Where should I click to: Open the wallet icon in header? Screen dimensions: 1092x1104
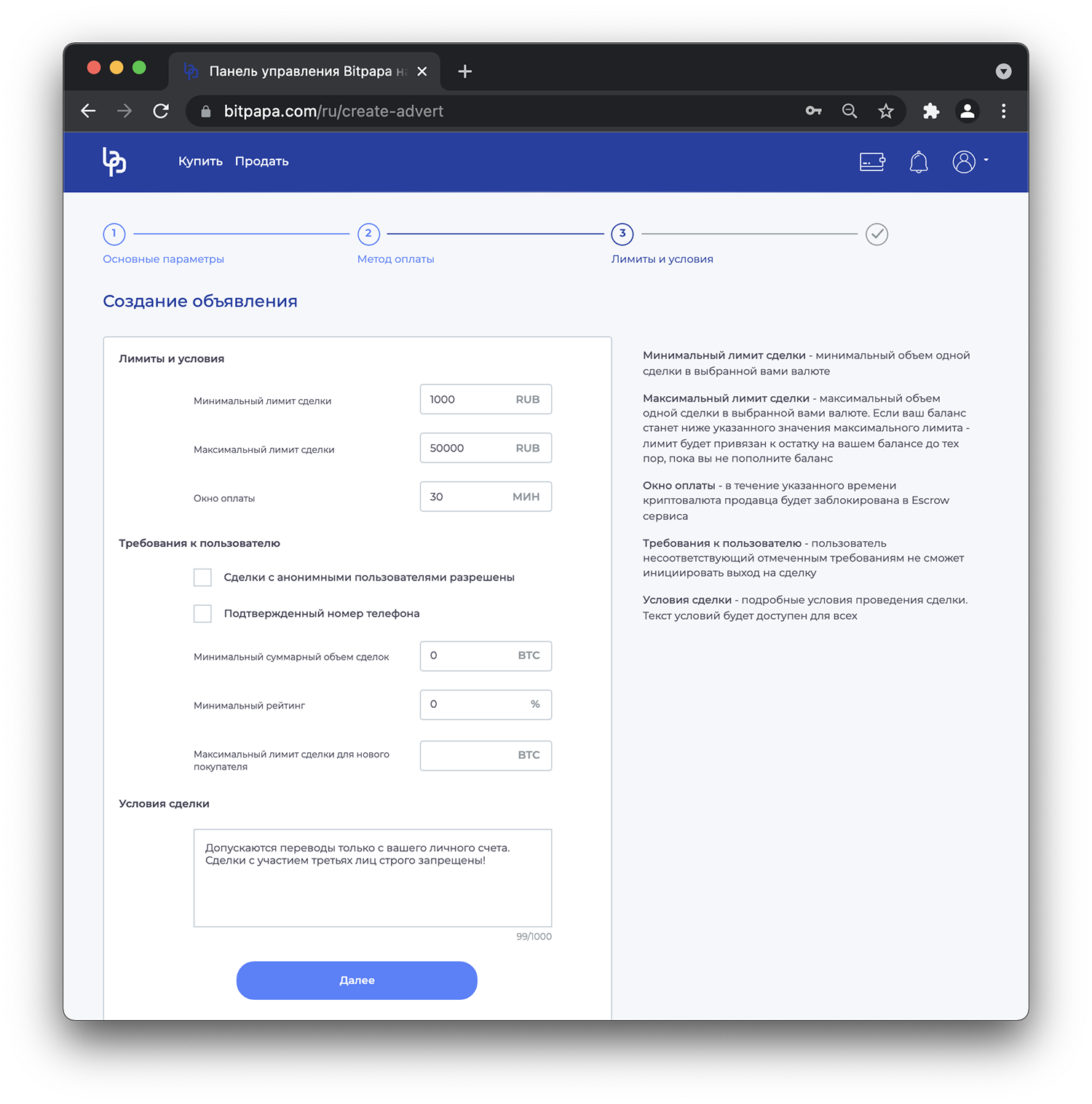[872, 161]
